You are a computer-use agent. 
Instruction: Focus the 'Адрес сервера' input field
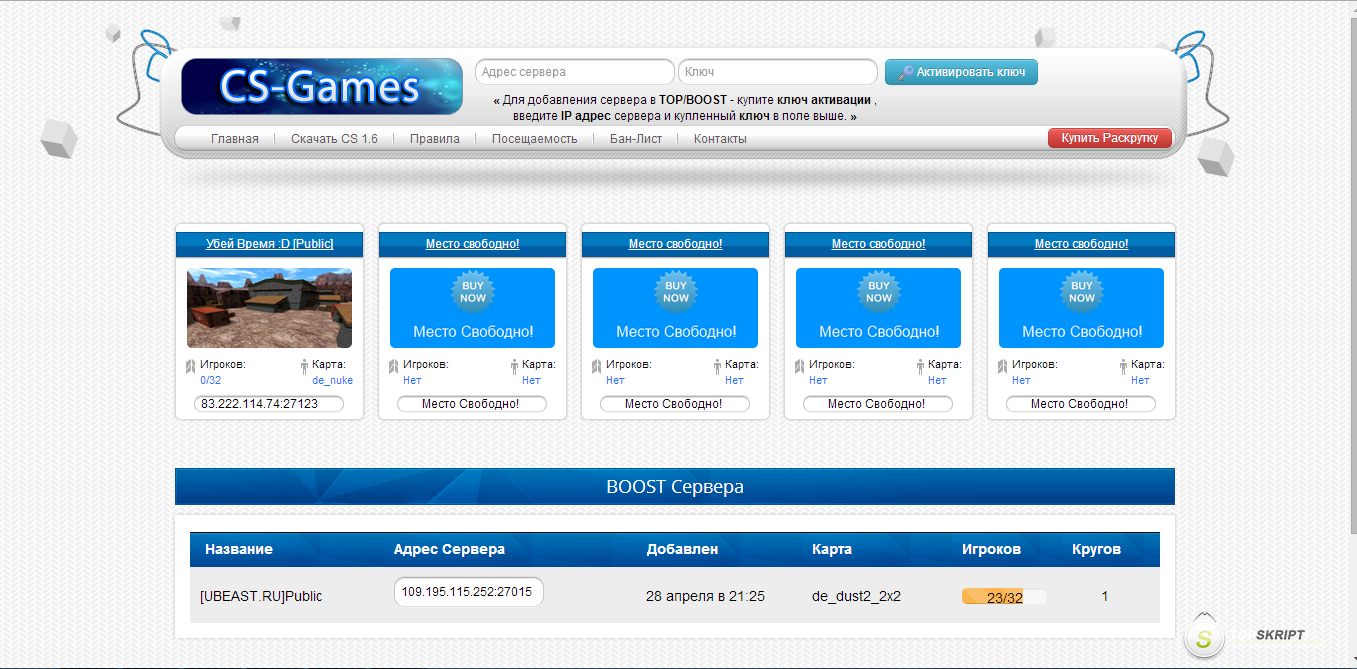(574, 72)
